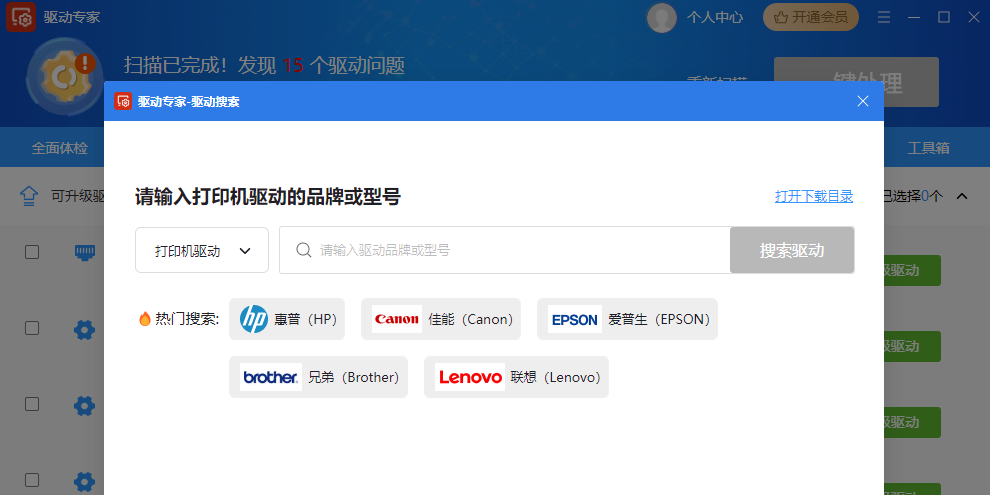Screen dimensions: 990x495
Task: Select the Canon hot search chip
Action: [441, 319]
